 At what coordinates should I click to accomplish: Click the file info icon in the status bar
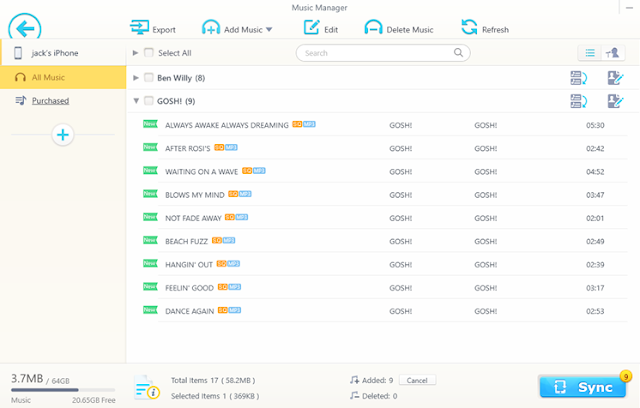tap(147, 388)
